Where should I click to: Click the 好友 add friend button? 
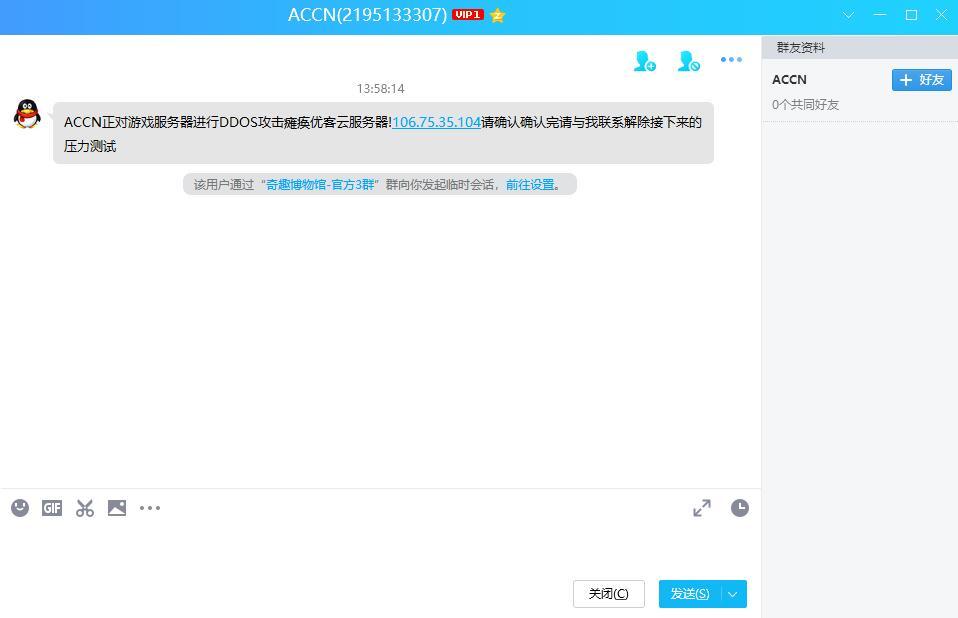pos(922,80)
